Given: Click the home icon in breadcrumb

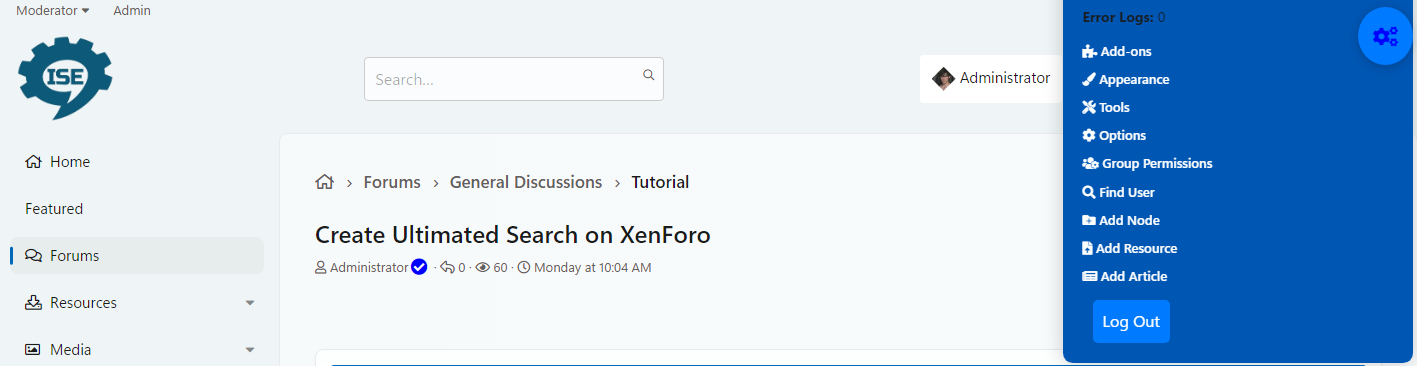Looking at the screenshot, I should click(324, 182).
